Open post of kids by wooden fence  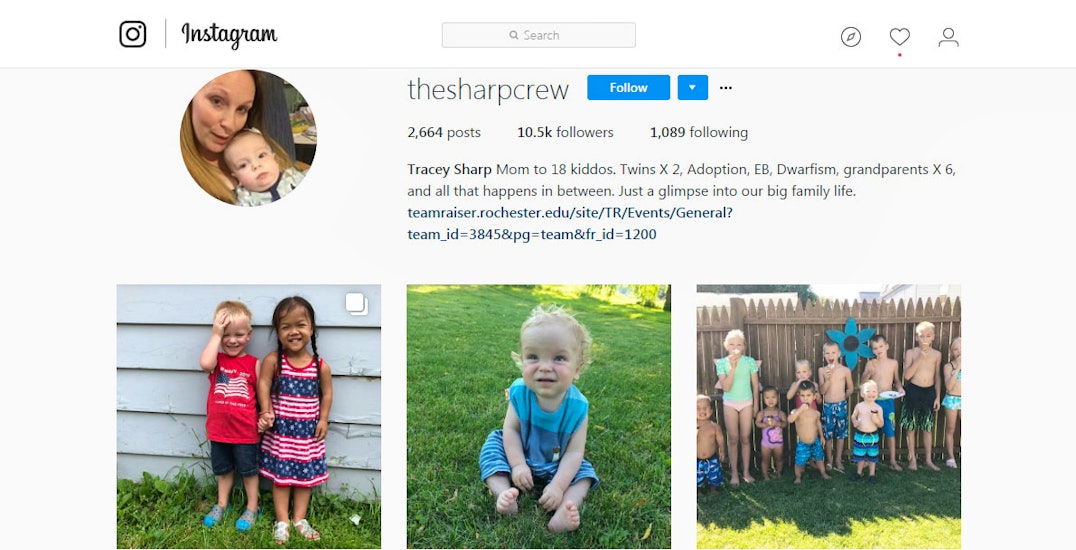(829, 416)
